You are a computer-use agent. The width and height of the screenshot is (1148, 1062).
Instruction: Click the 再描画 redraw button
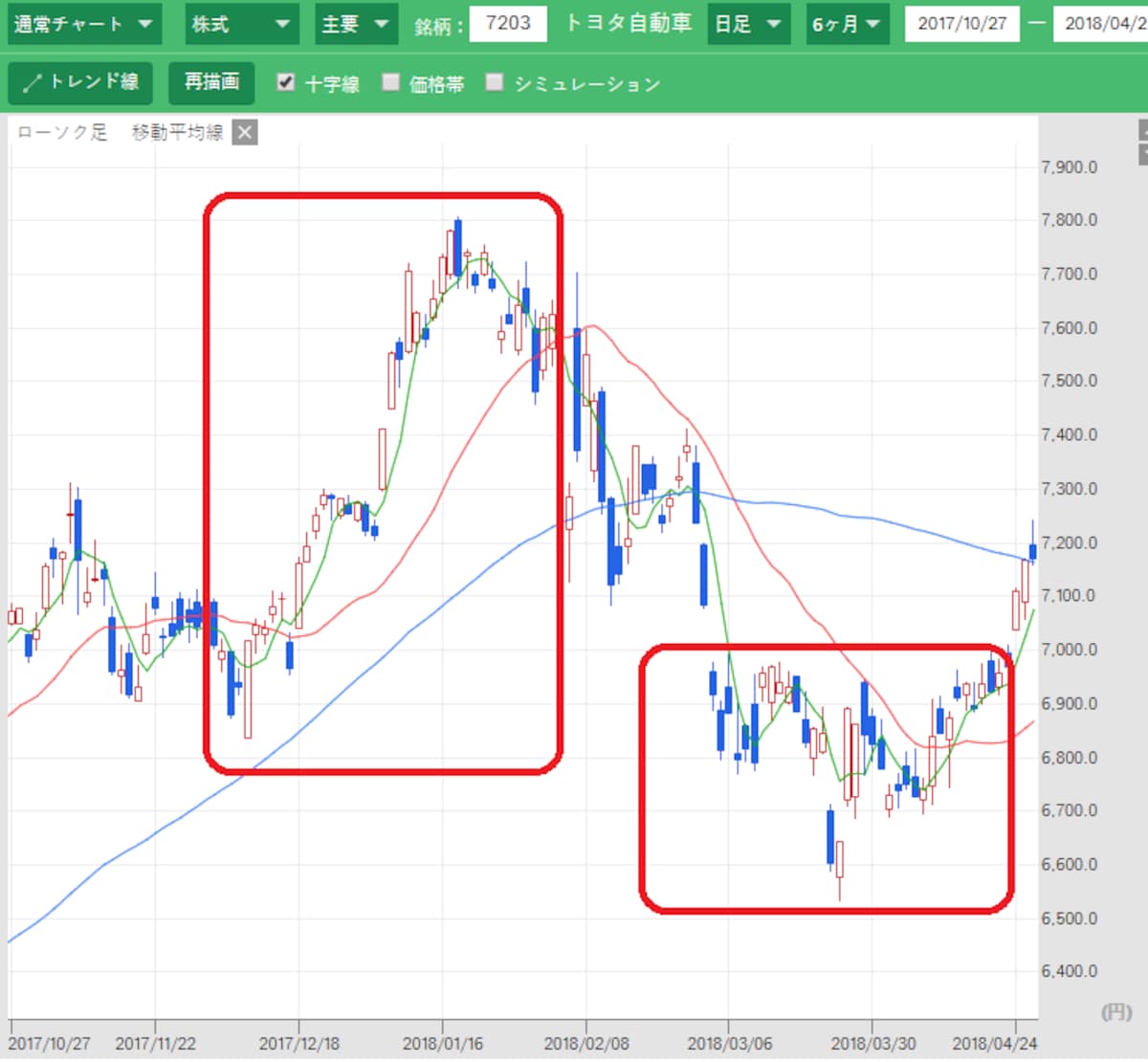coord(211,82)
